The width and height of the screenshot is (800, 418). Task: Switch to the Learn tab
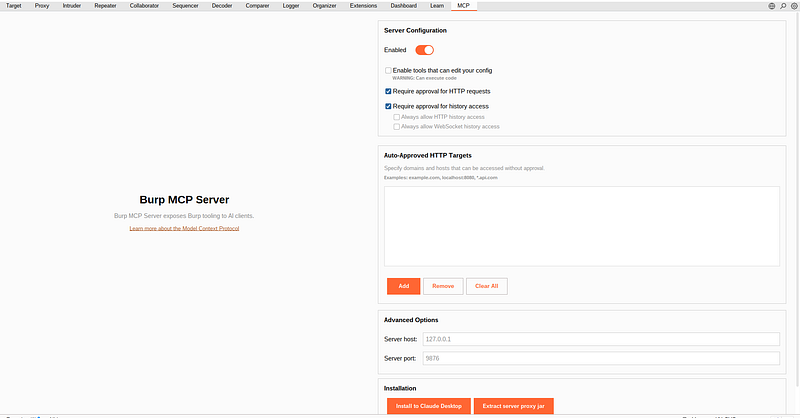[x=437, y=6]
